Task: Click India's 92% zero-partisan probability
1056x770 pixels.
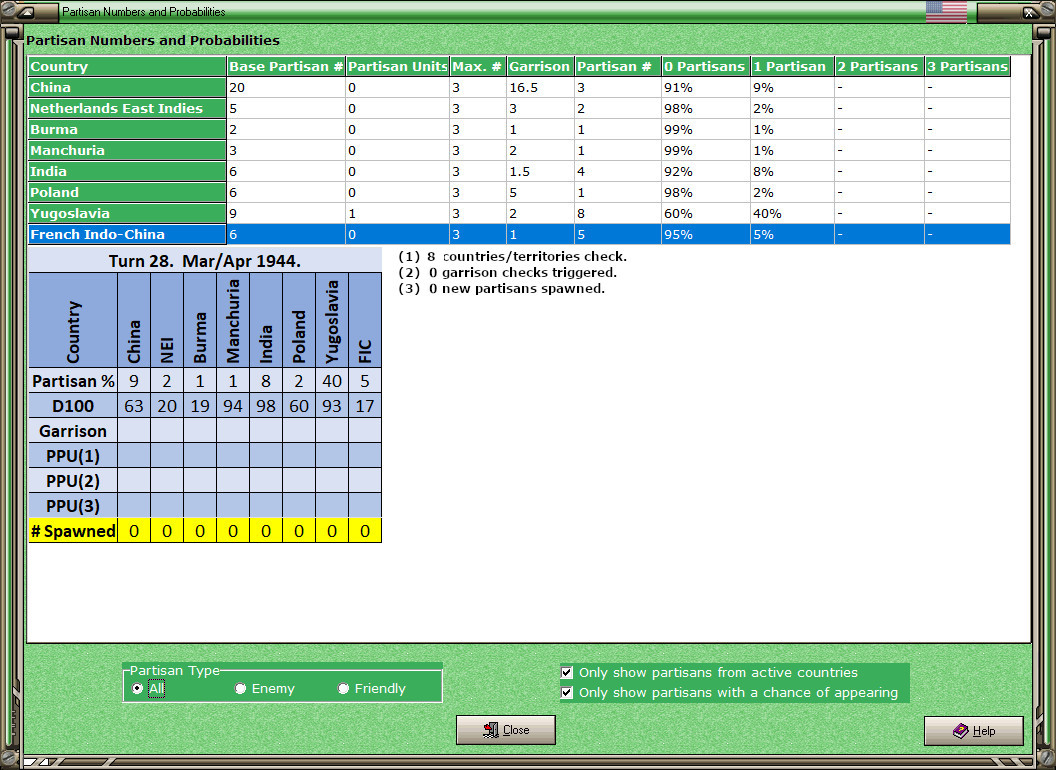Action: (705, 171)
